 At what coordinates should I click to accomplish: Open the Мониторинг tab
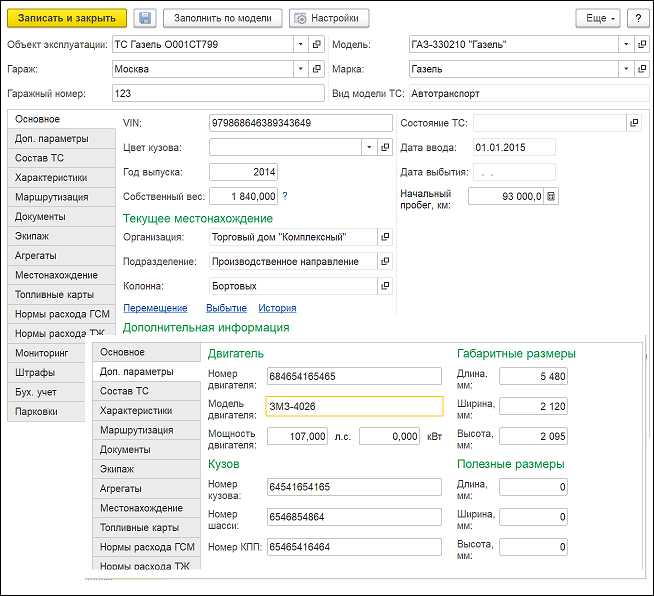pos(42,353)
